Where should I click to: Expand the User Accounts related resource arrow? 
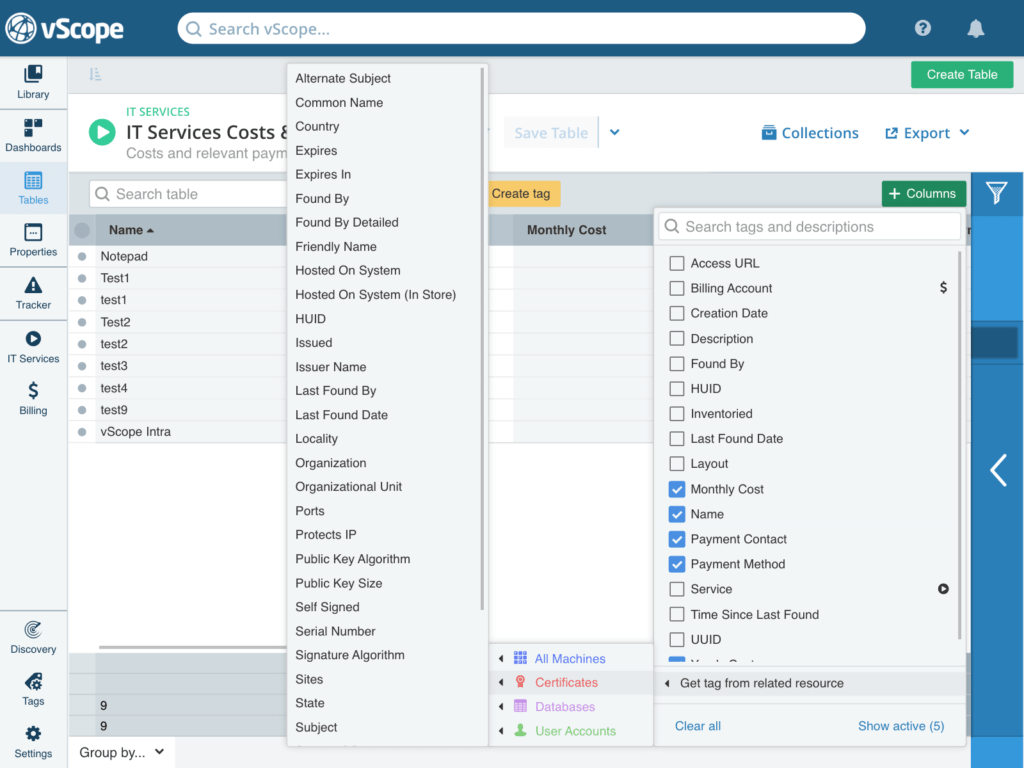(x=501, y=731)
